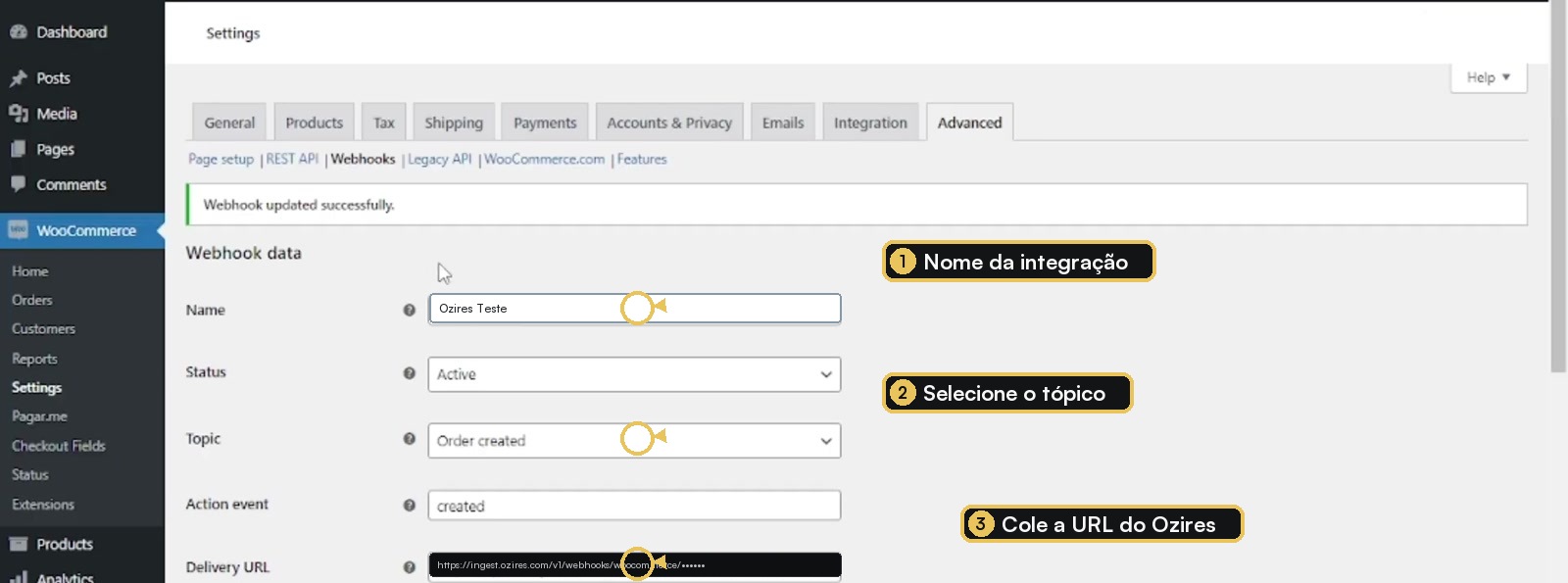The image size is (1568, 583).
Task: Click the page vertical scrollbar
Action: tap(1558, 186)
